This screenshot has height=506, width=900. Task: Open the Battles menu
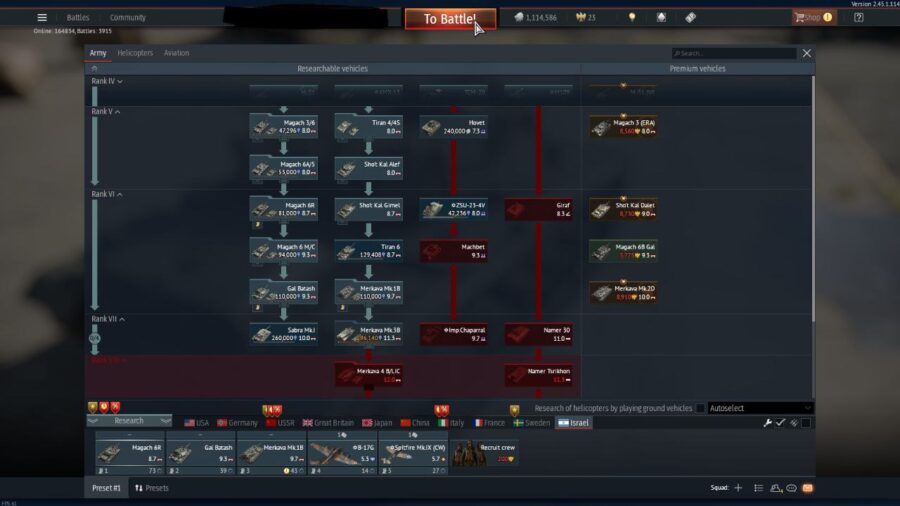(x=77, y=18)
